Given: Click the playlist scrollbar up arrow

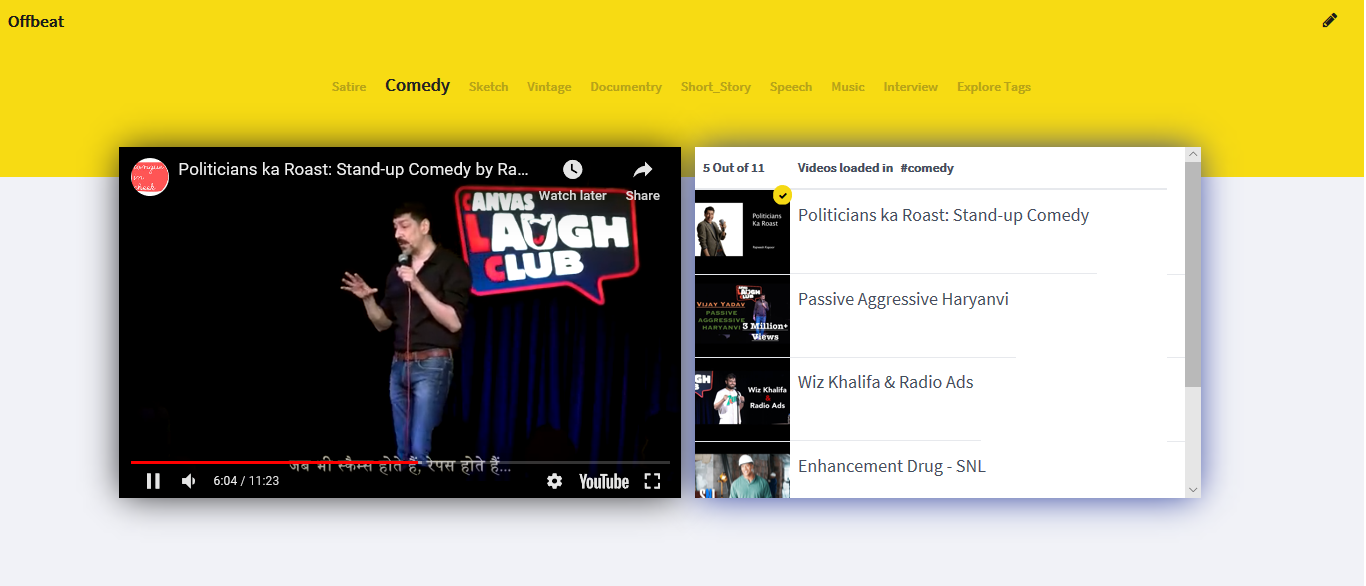Looking at the screenshot, I should click(1193, 154).
